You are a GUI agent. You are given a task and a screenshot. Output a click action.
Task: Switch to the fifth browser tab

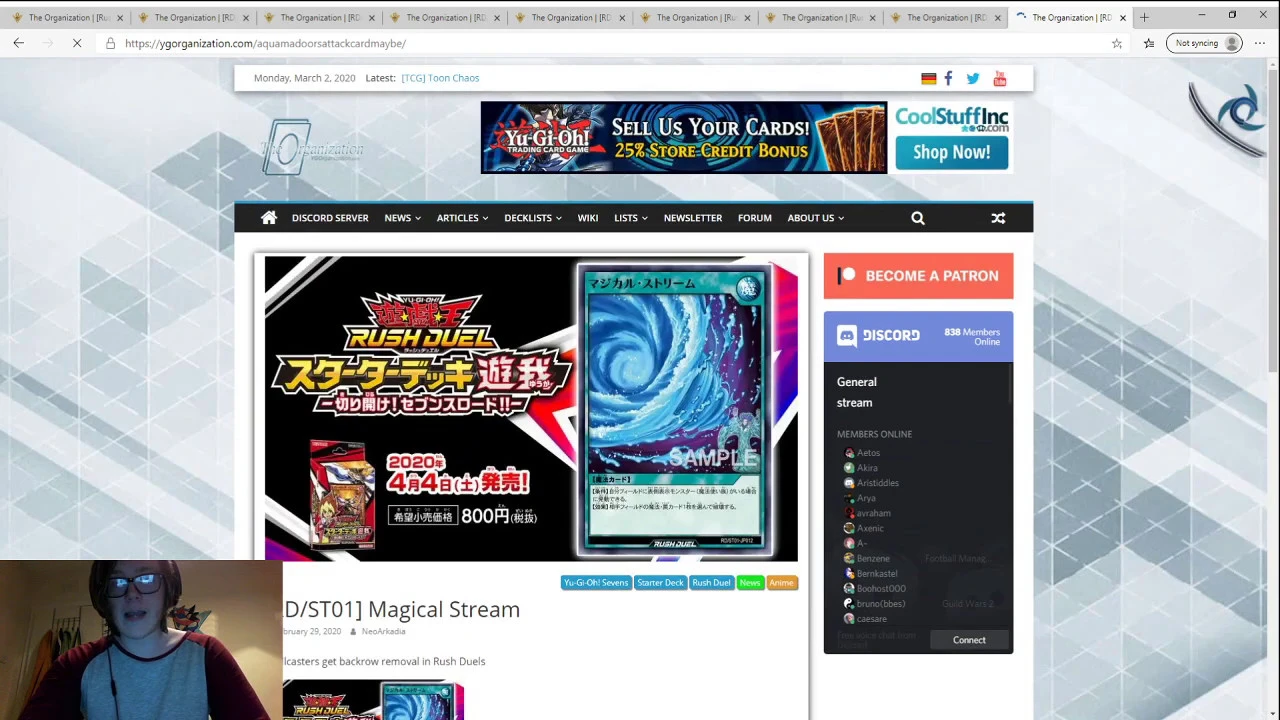pyautogui.click(x=570, y=17)
